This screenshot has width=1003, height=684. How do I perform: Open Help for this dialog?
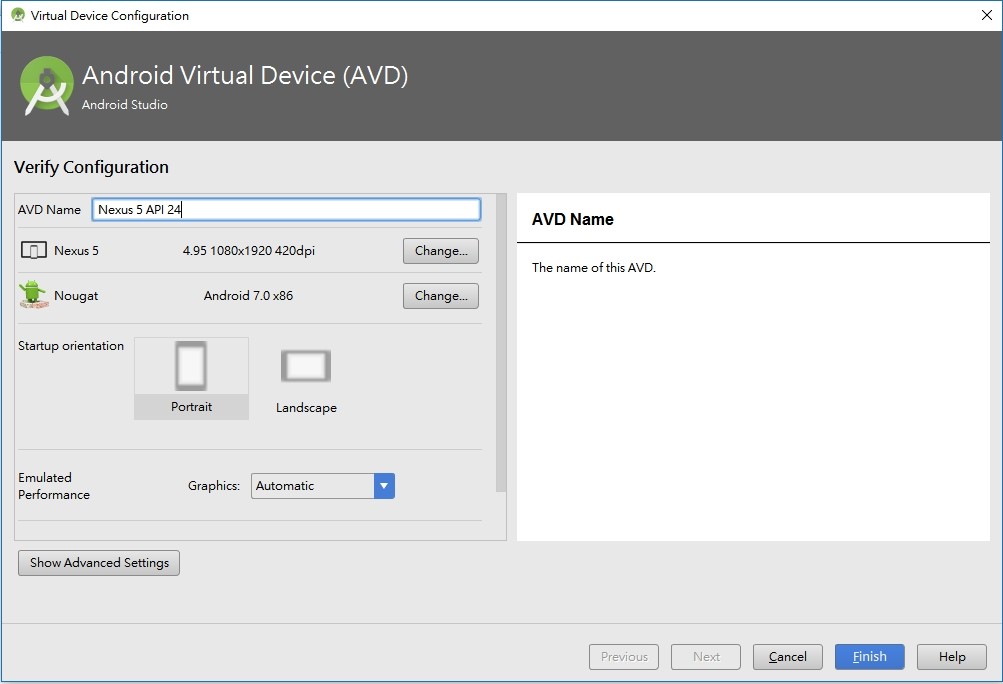click(x=952, y=656)
